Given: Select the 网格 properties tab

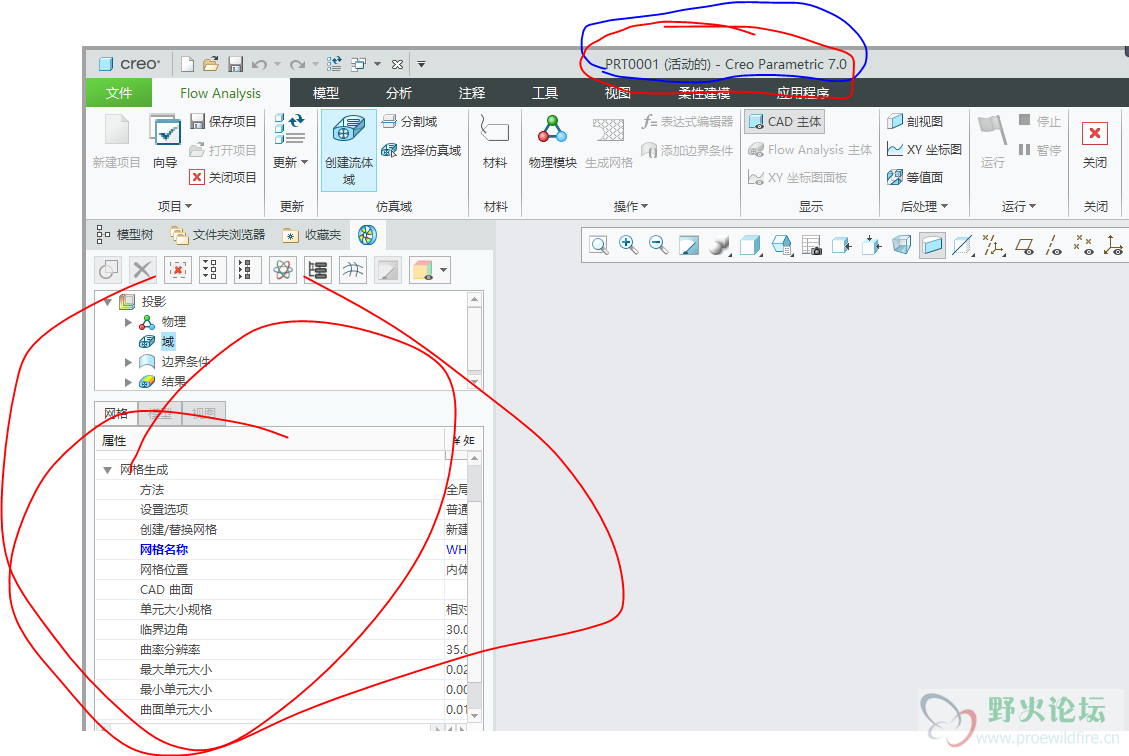Looking at the screenshot, I should [116, 413].
